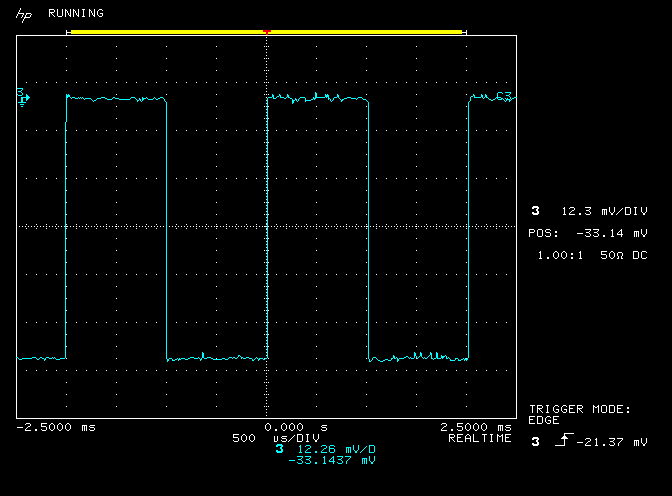Click the 500 us/DIV timebase readout
Viewport: 672px width, 496px height.
(x=276, y=438)
